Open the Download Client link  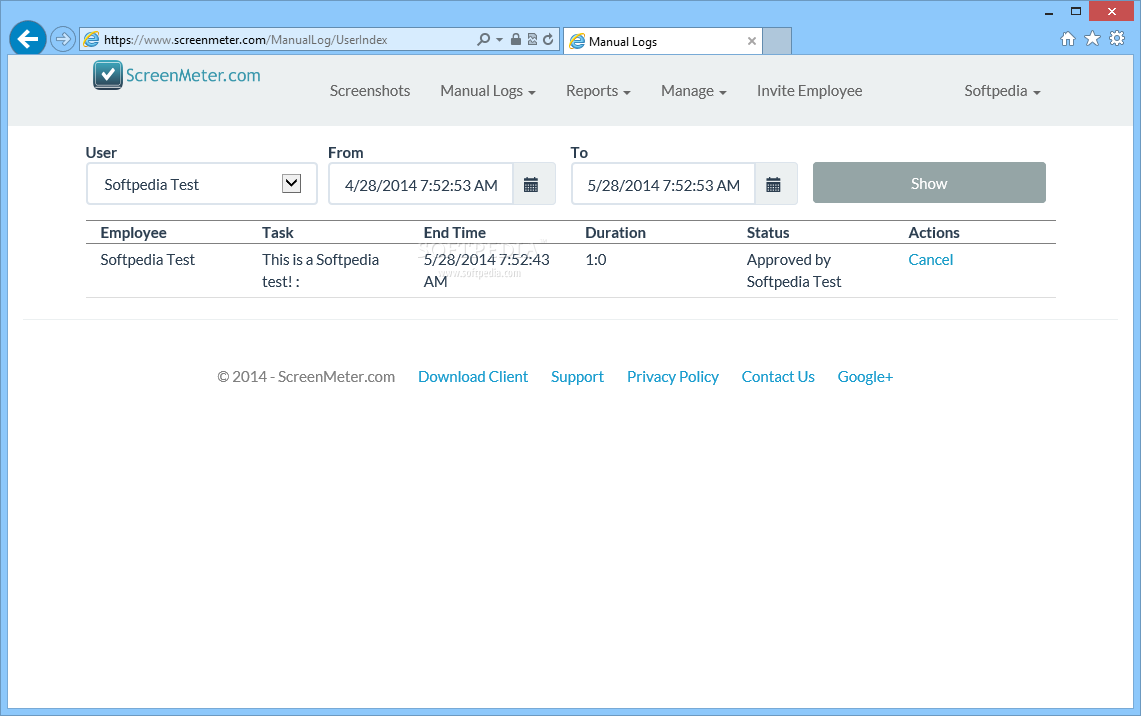pyautogui.click(x=473, y=377)
